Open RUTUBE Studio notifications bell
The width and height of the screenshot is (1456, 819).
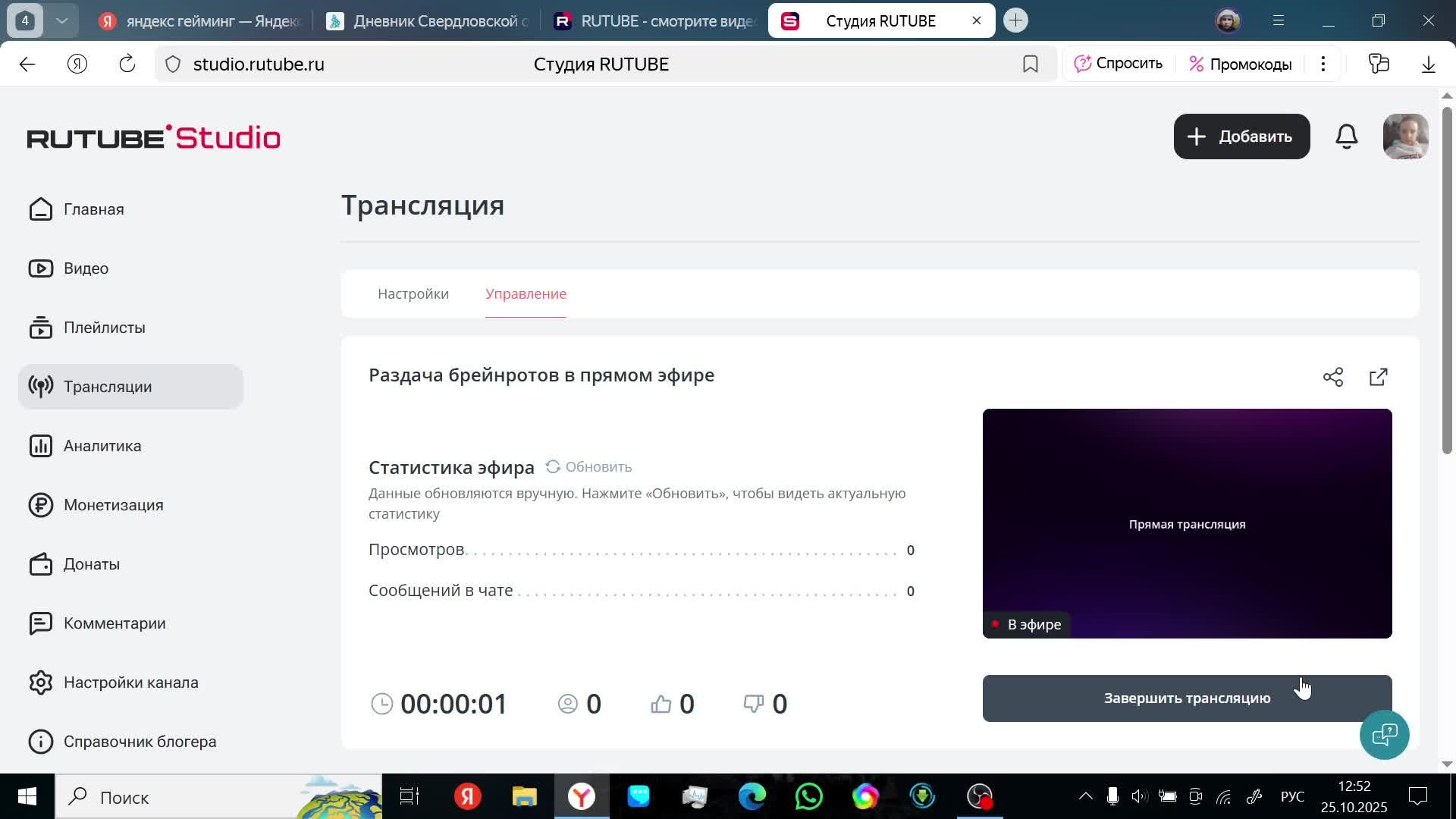[x=1346, y=136]
